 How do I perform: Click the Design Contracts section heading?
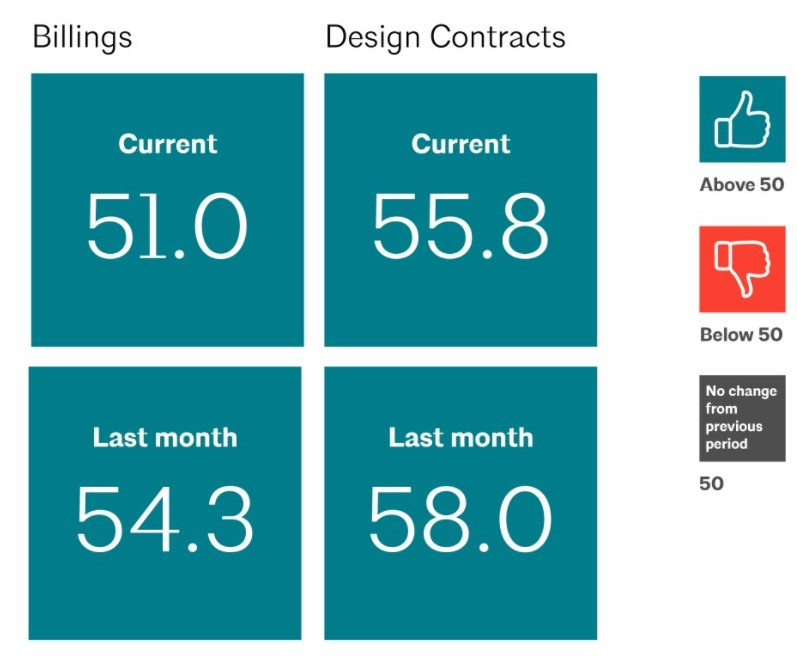tap(445, 38)
